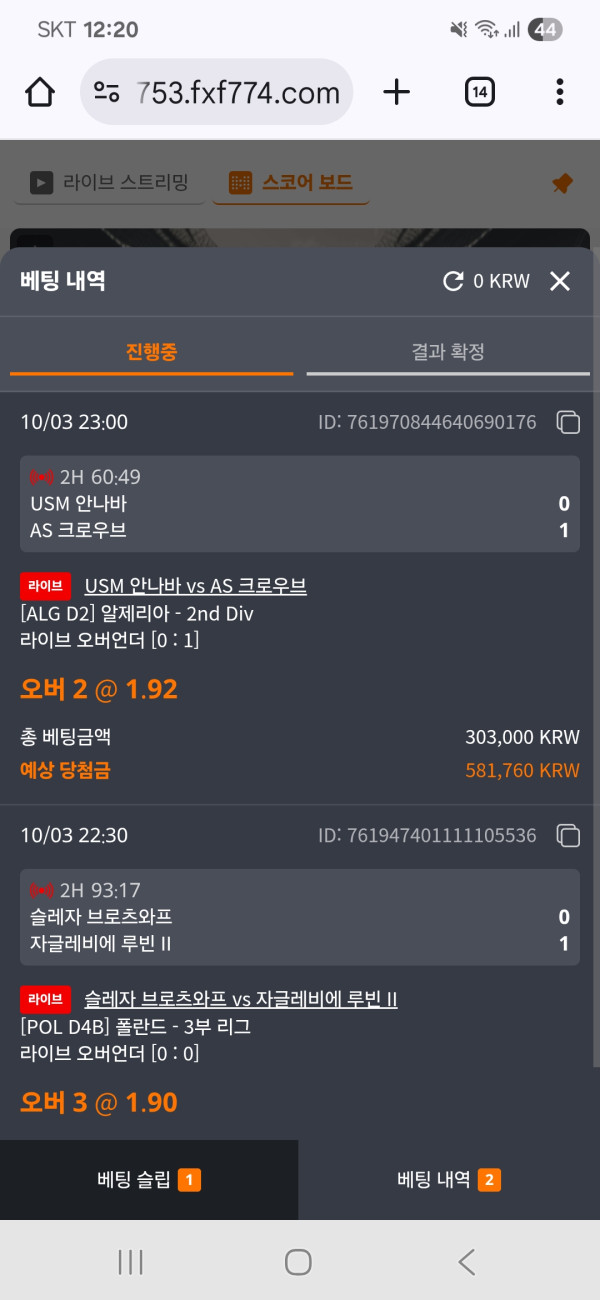The height and width of the screenshot is (1300, 600).
Task: Open the 베팅 슬립 bottom tab
Action: click(x=149, y=1180)
